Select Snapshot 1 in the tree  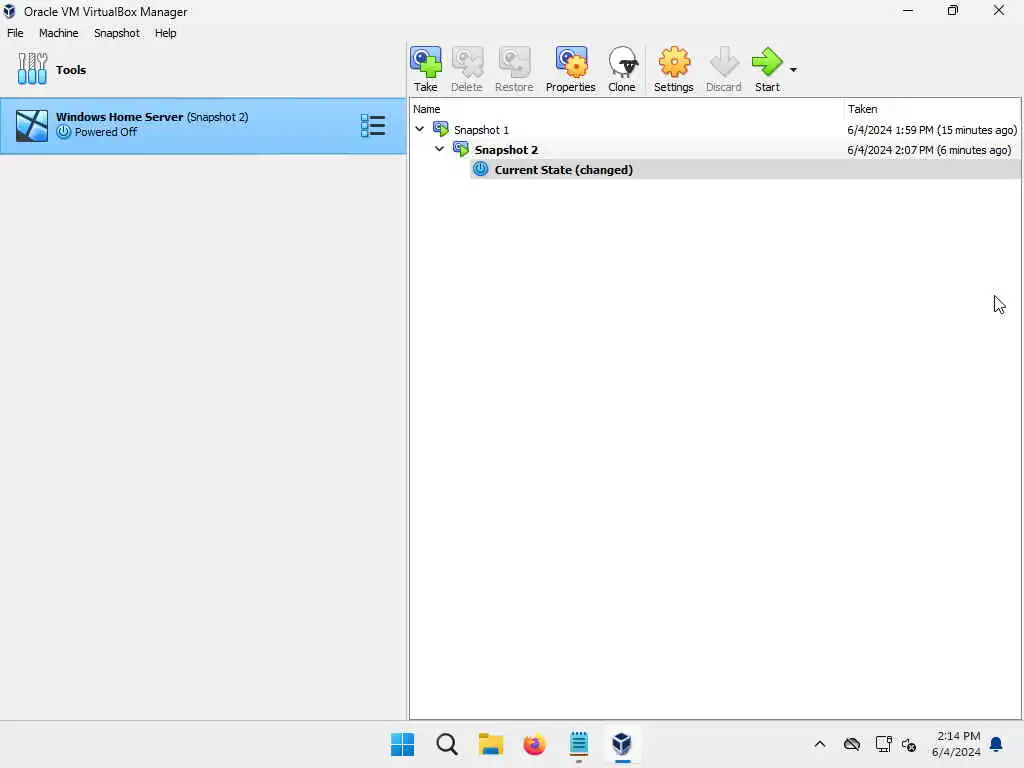(x=481, y=130)
